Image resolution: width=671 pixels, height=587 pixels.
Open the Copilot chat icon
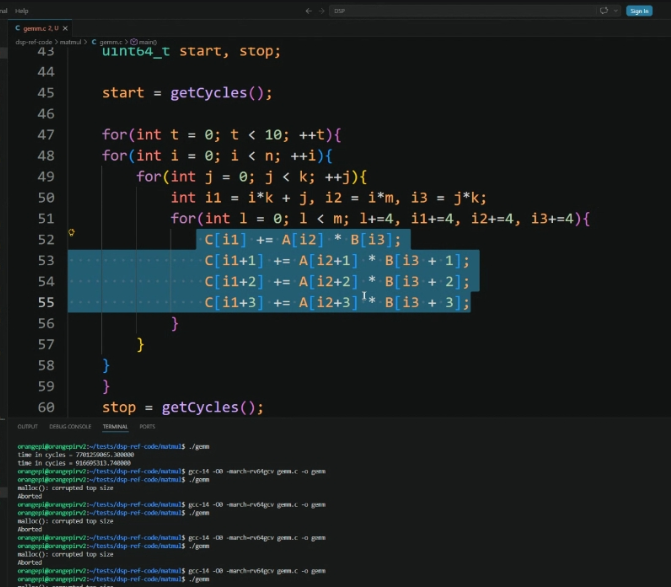[604, 11]
